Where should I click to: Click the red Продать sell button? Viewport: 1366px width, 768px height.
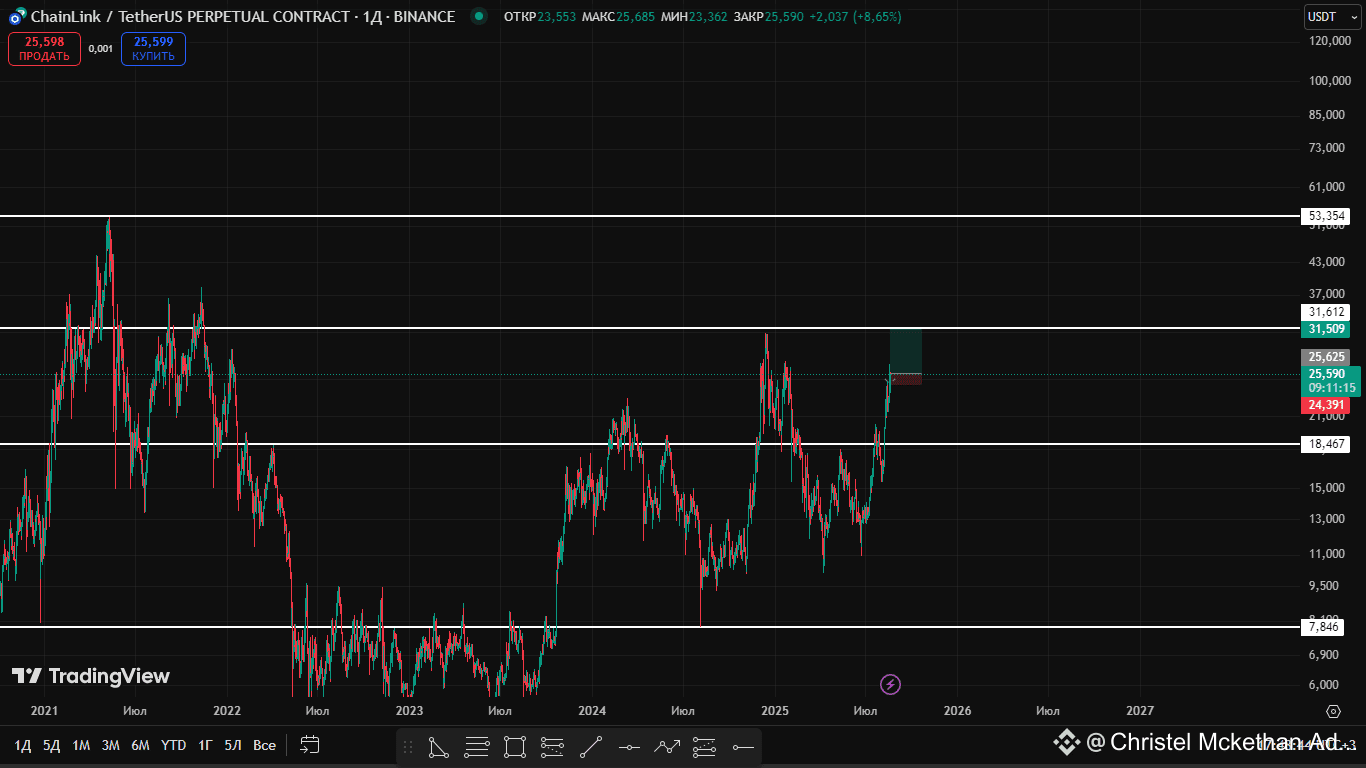pyautogui.click(x=44, y=48)
